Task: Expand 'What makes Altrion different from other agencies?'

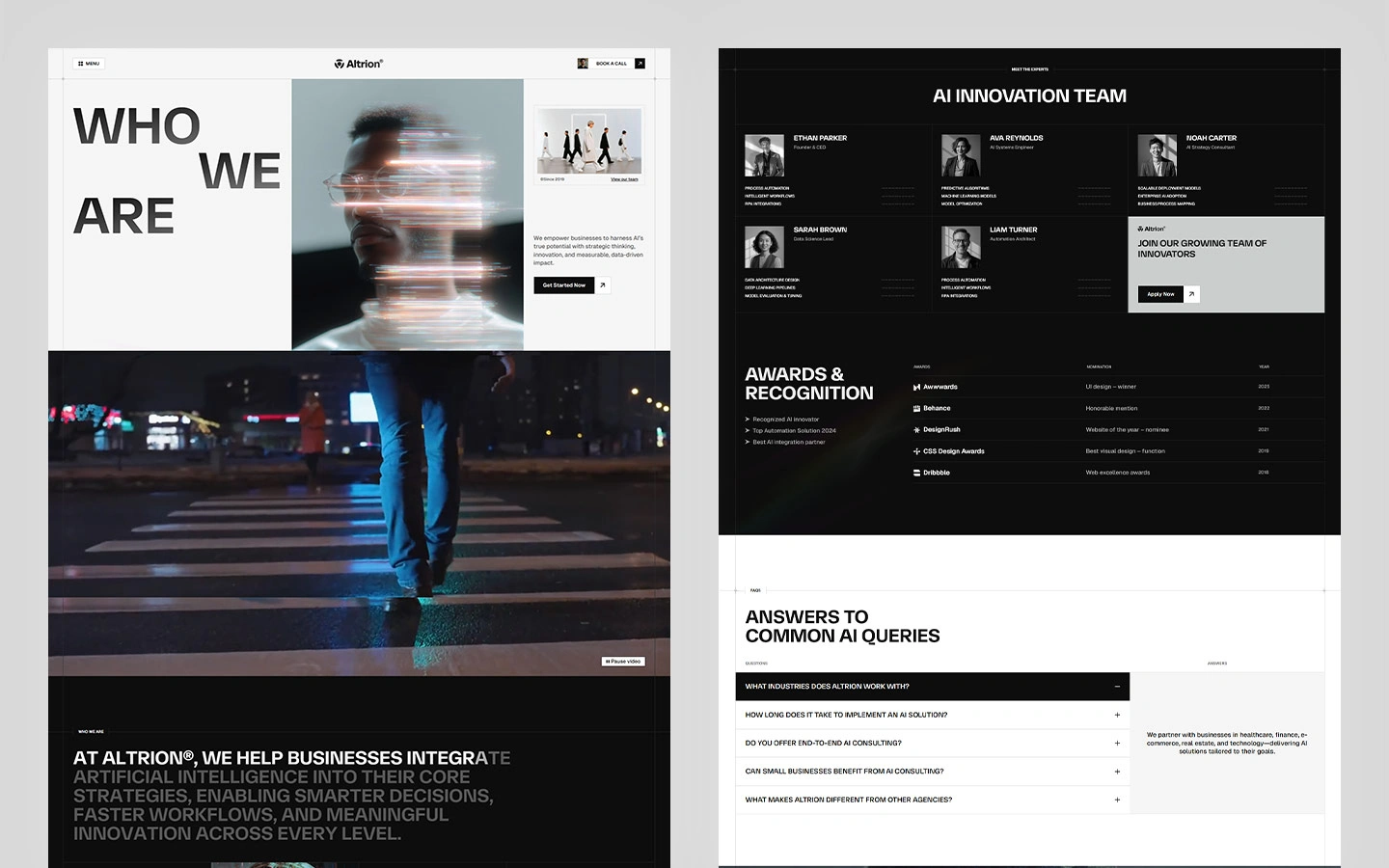Action: 1116,800
